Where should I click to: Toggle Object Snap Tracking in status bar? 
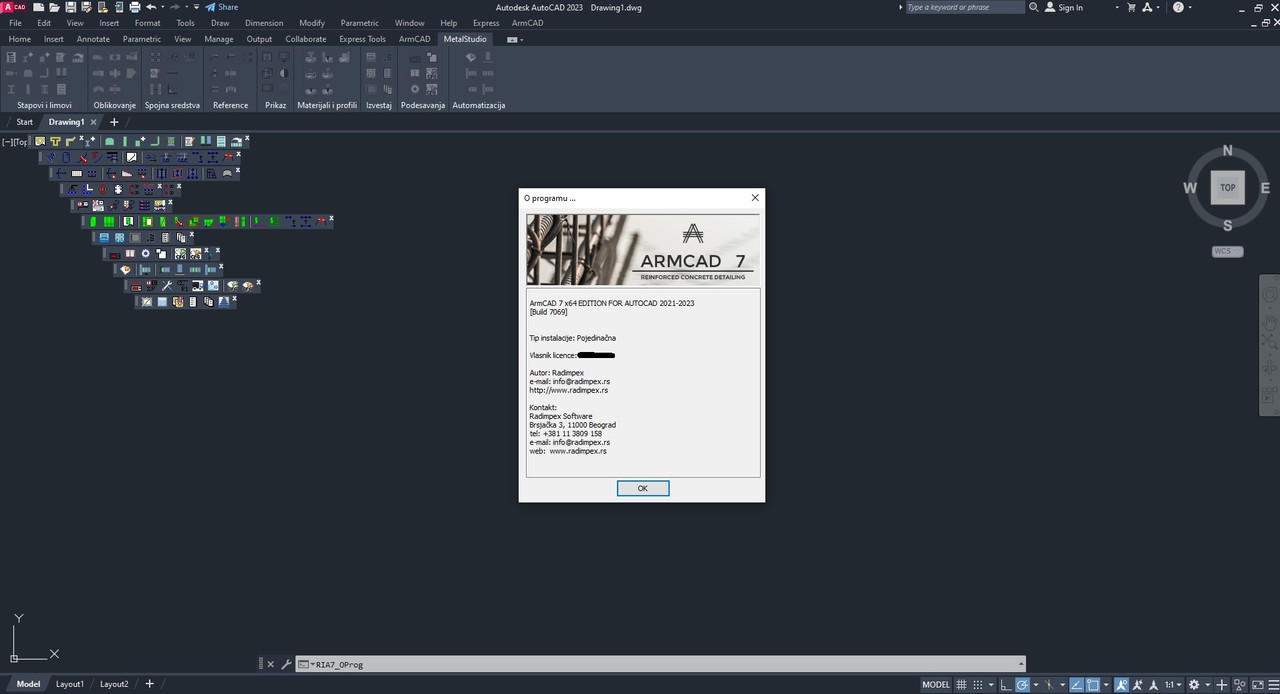(x=1076, y=685)
